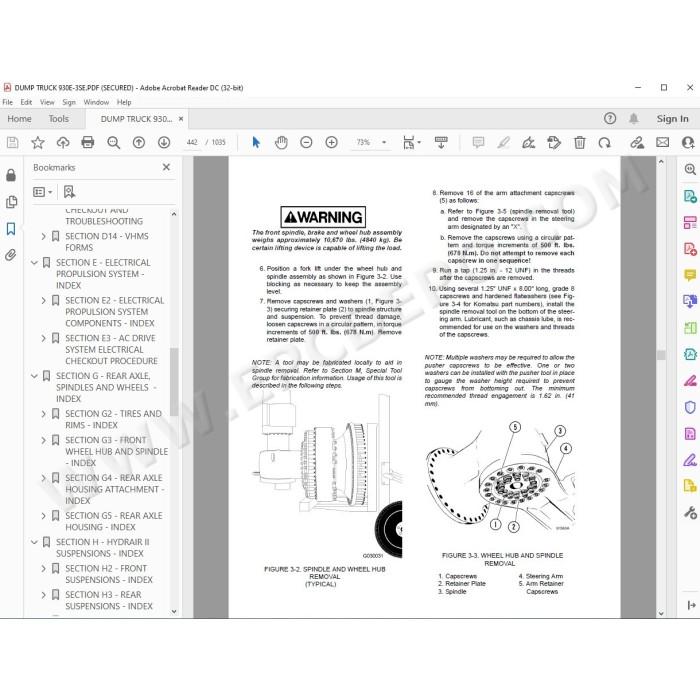This screenshot has width=700, height=700.
Task: Click the document scrollbar down arrow
Action: click(661, 613)
